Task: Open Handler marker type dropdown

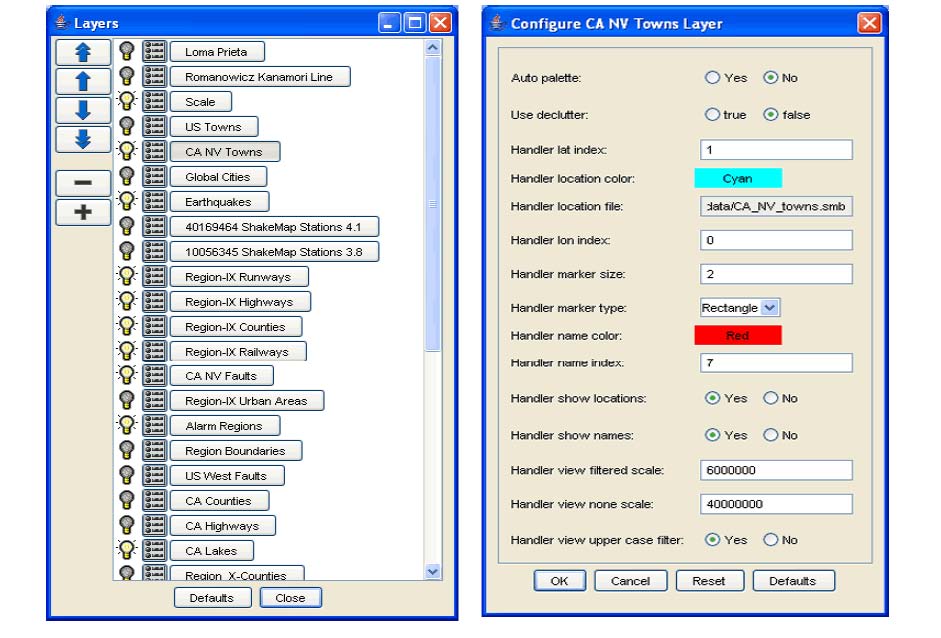Action: click(740, 307)
